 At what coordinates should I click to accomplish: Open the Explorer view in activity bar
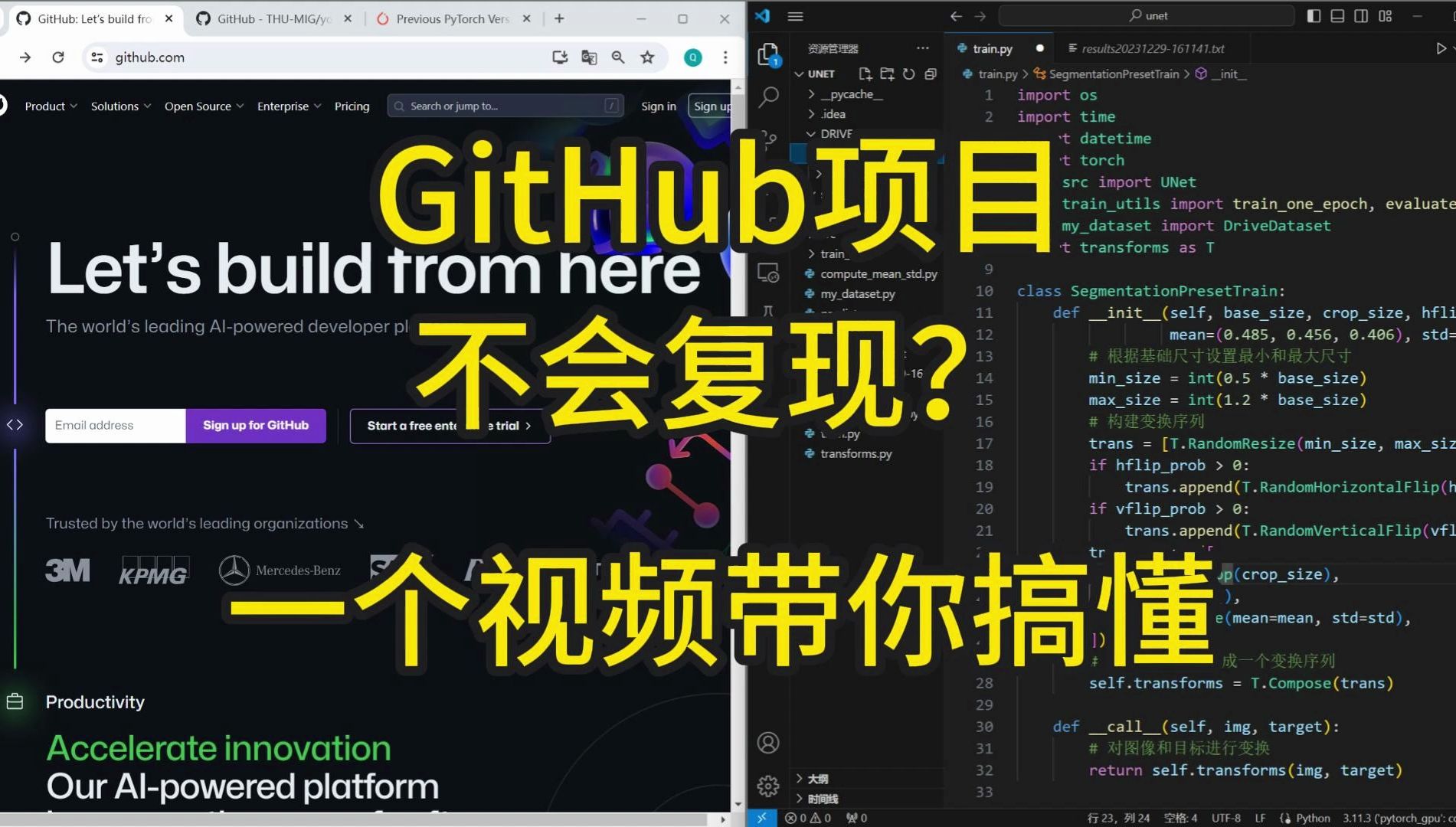[x=768, y=55]
